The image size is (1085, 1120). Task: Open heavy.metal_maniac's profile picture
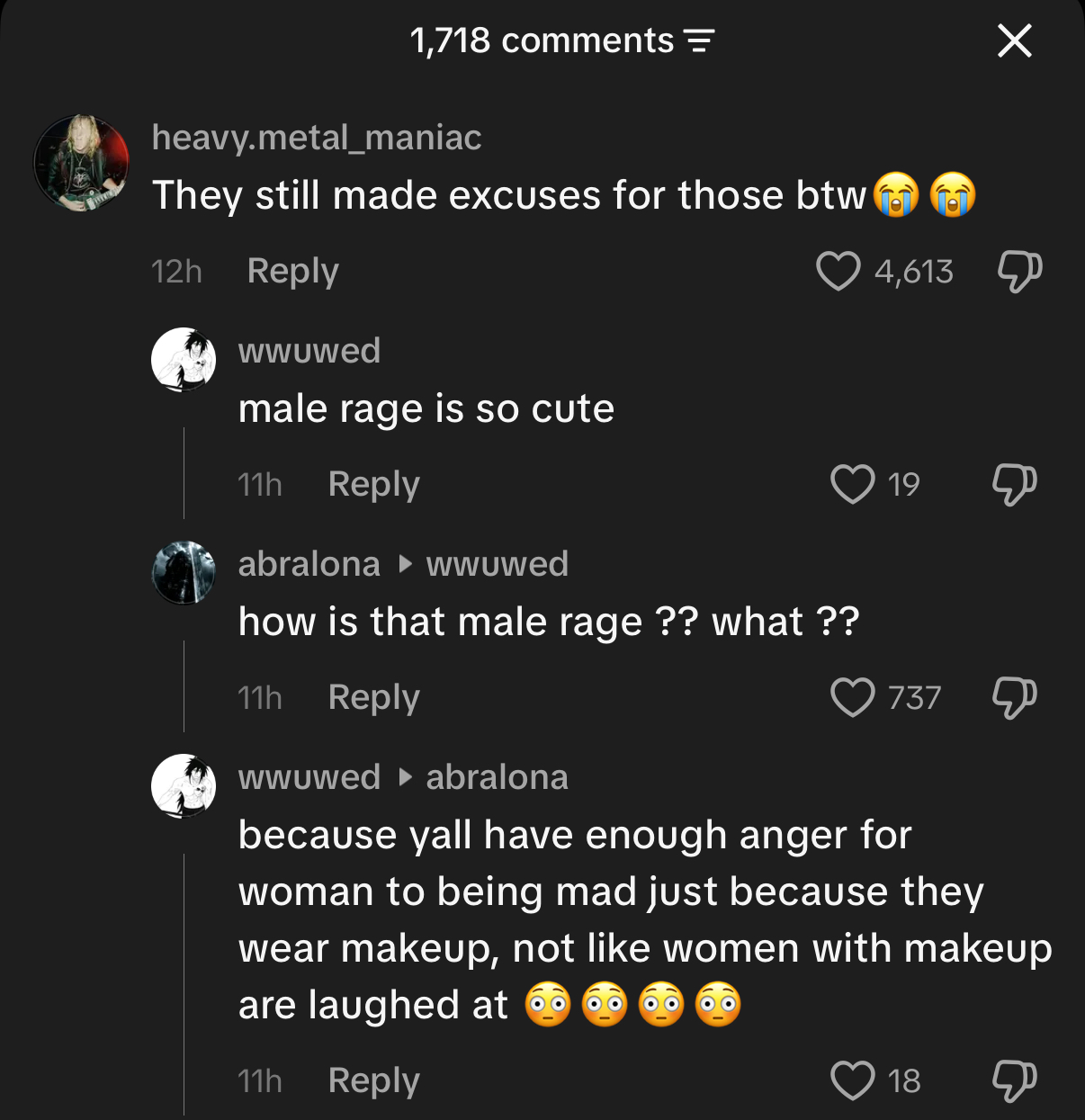coord(81,163)
